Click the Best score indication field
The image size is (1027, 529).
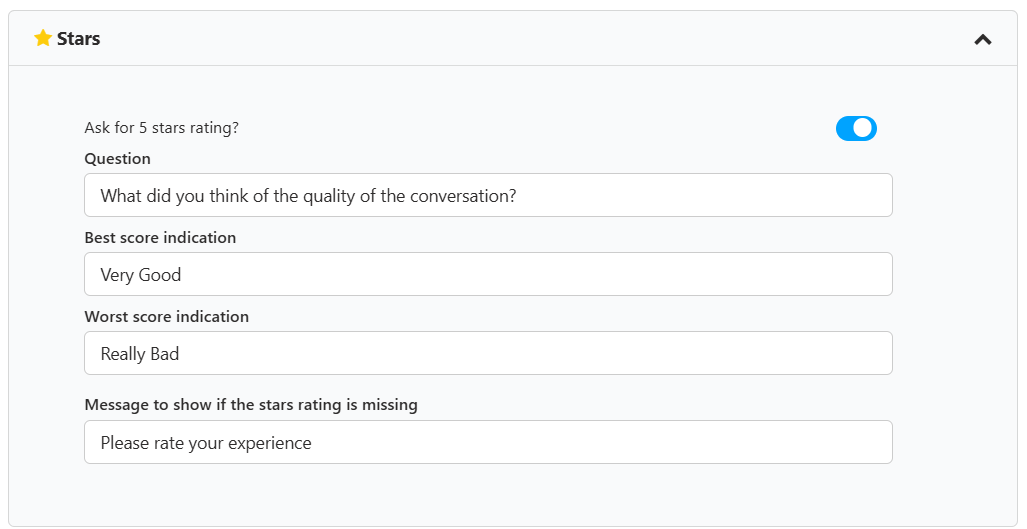point(600,274)
